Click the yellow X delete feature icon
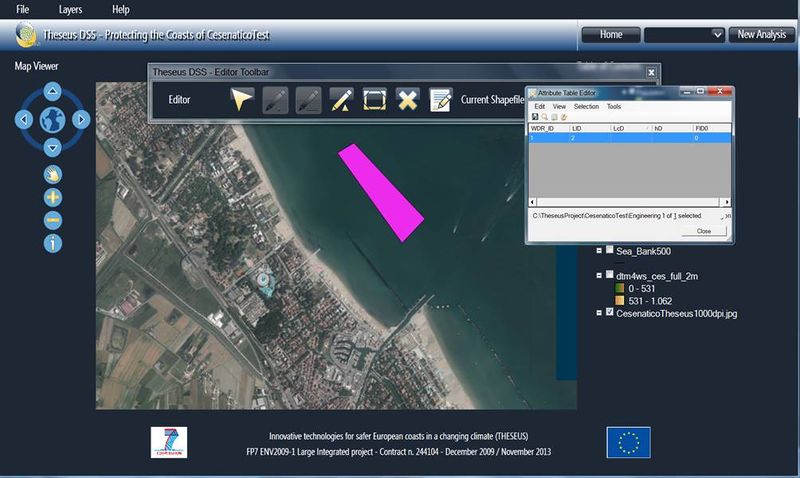This screenshot has width=800, height=478. click(407, 99)
